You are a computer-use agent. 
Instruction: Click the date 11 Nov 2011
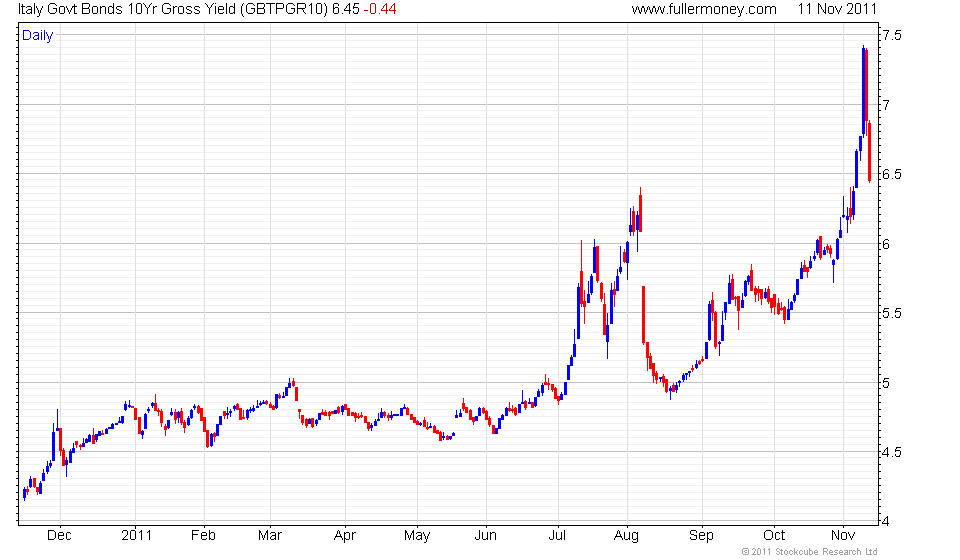[837, 9]
